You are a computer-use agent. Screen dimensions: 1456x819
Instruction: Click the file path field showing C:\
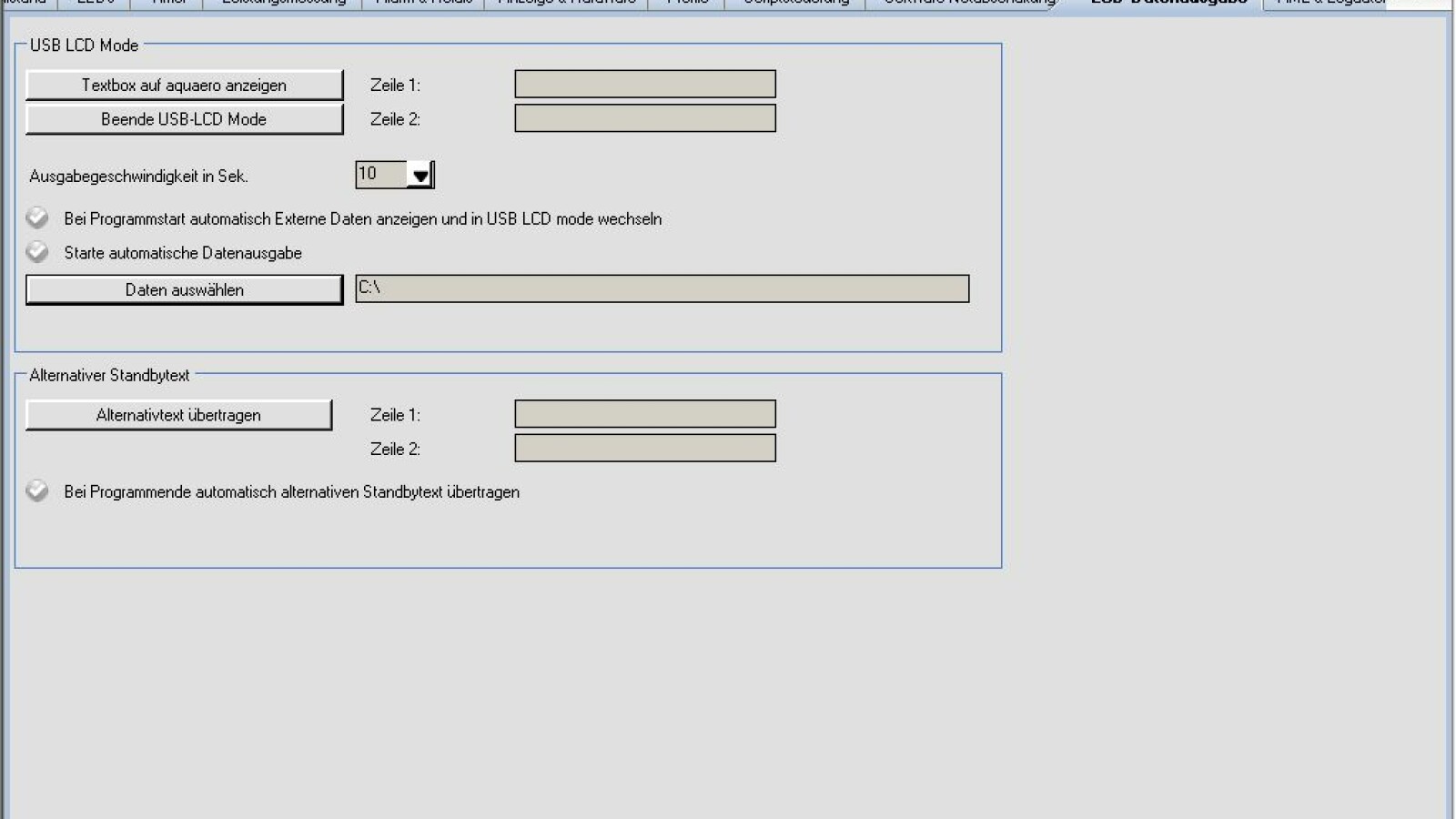point(662,288)
